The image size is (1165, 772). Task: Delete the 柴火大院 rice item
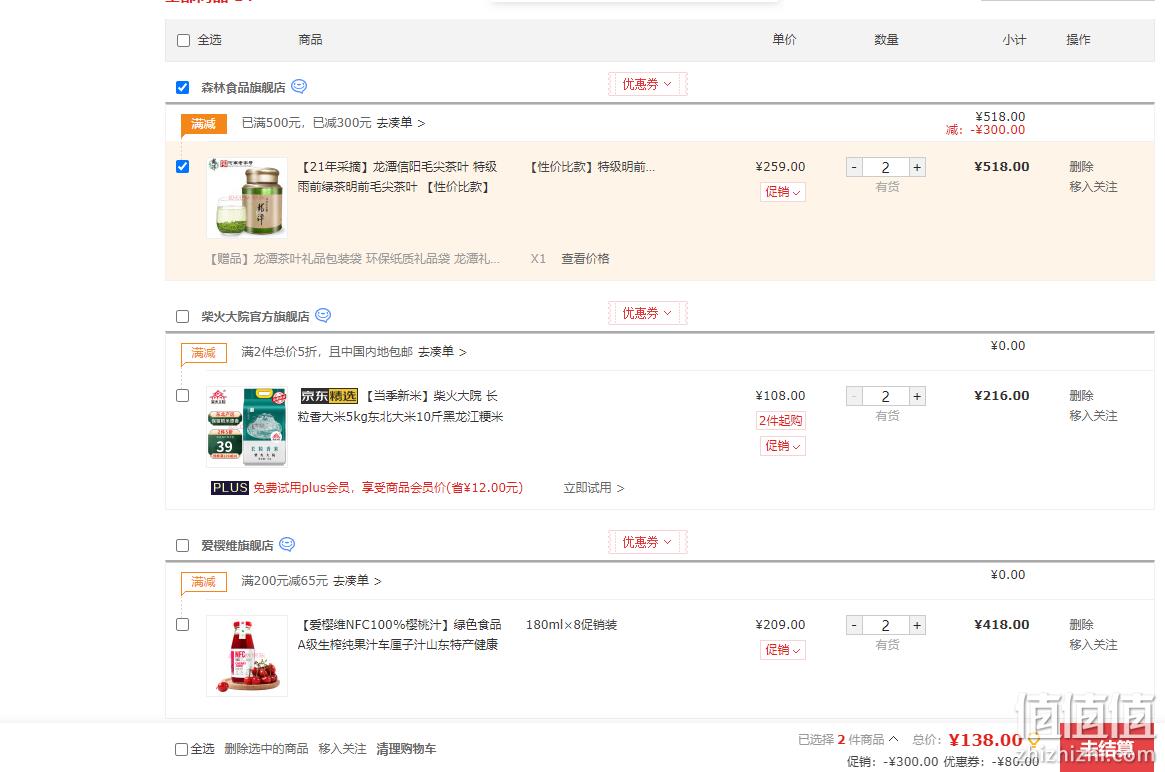click(x=1081, y=395)
